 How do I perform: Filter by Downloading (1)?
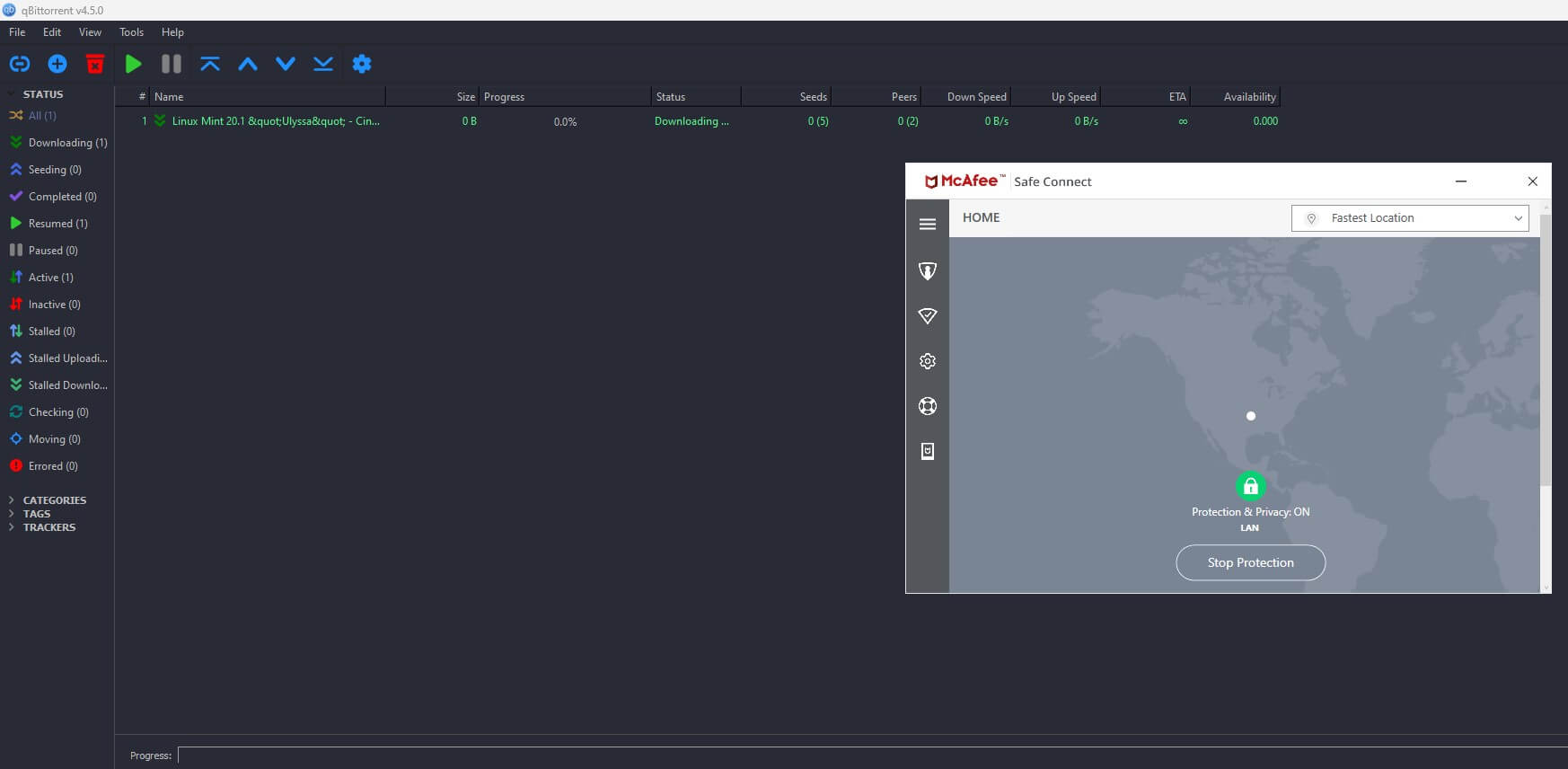(x=58, y=143)
